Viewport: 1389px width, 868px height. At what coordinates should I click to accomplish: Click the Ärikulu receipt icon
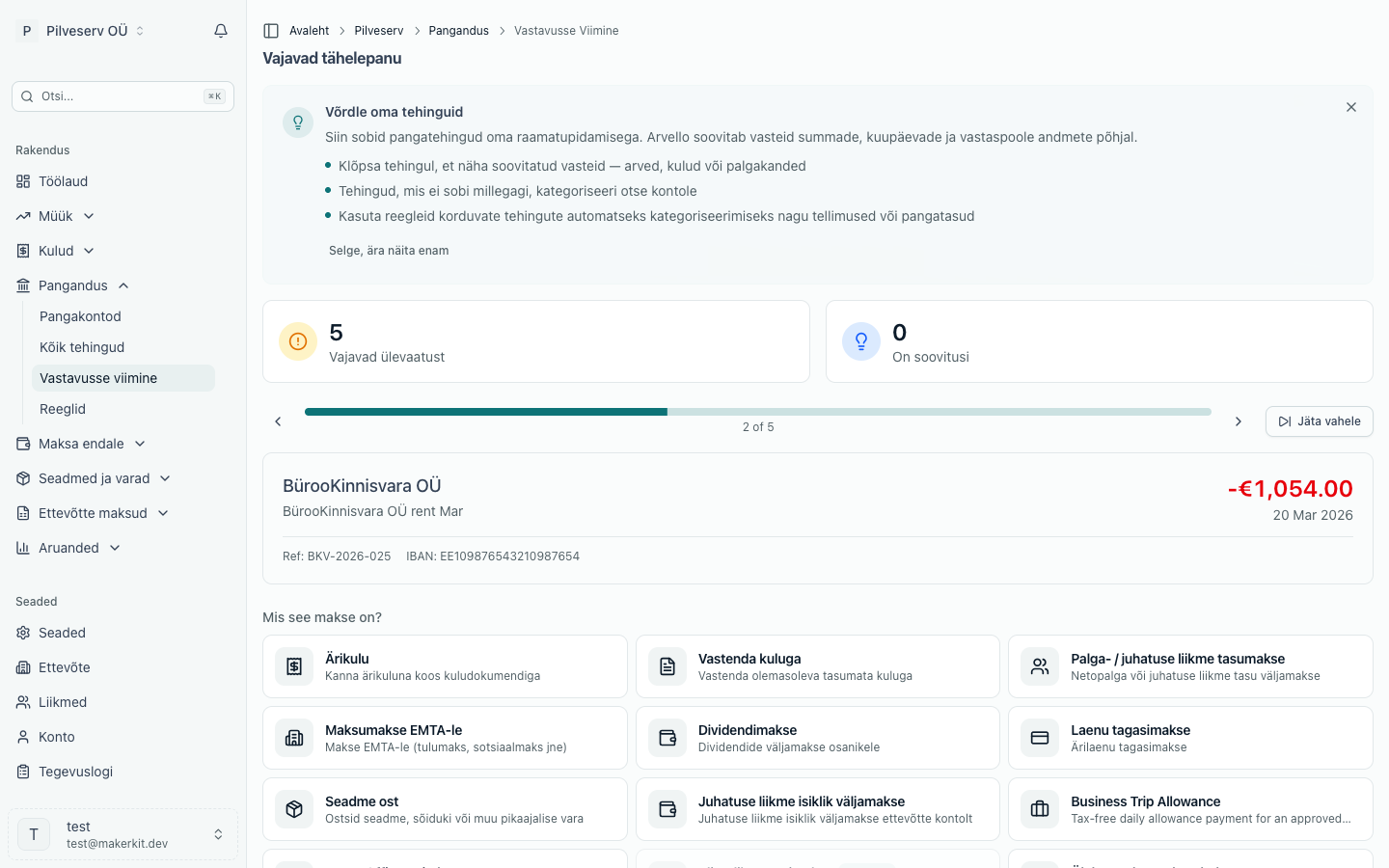294,666
